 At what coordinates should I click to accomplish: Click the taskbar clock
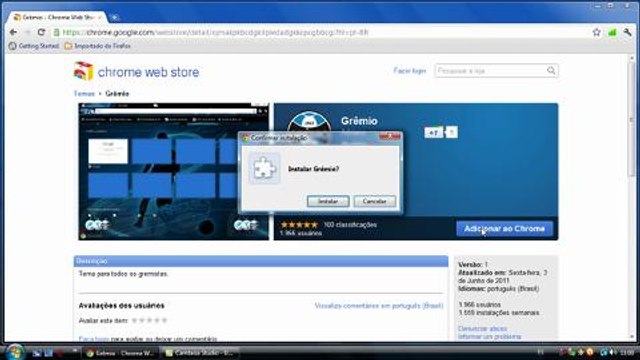627,352
